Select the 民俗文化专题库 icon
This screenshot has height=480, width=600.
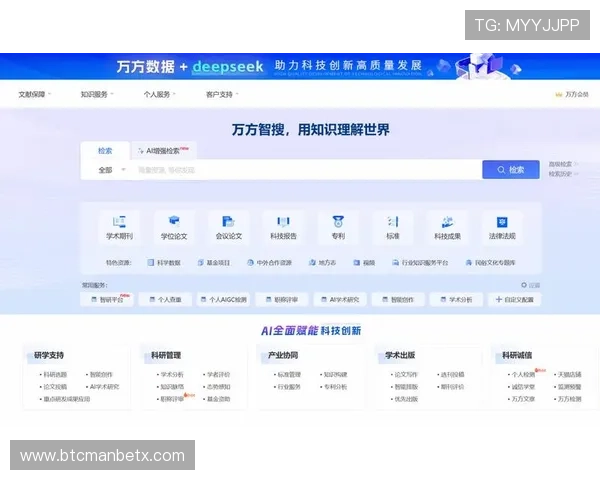pos(468,263)
